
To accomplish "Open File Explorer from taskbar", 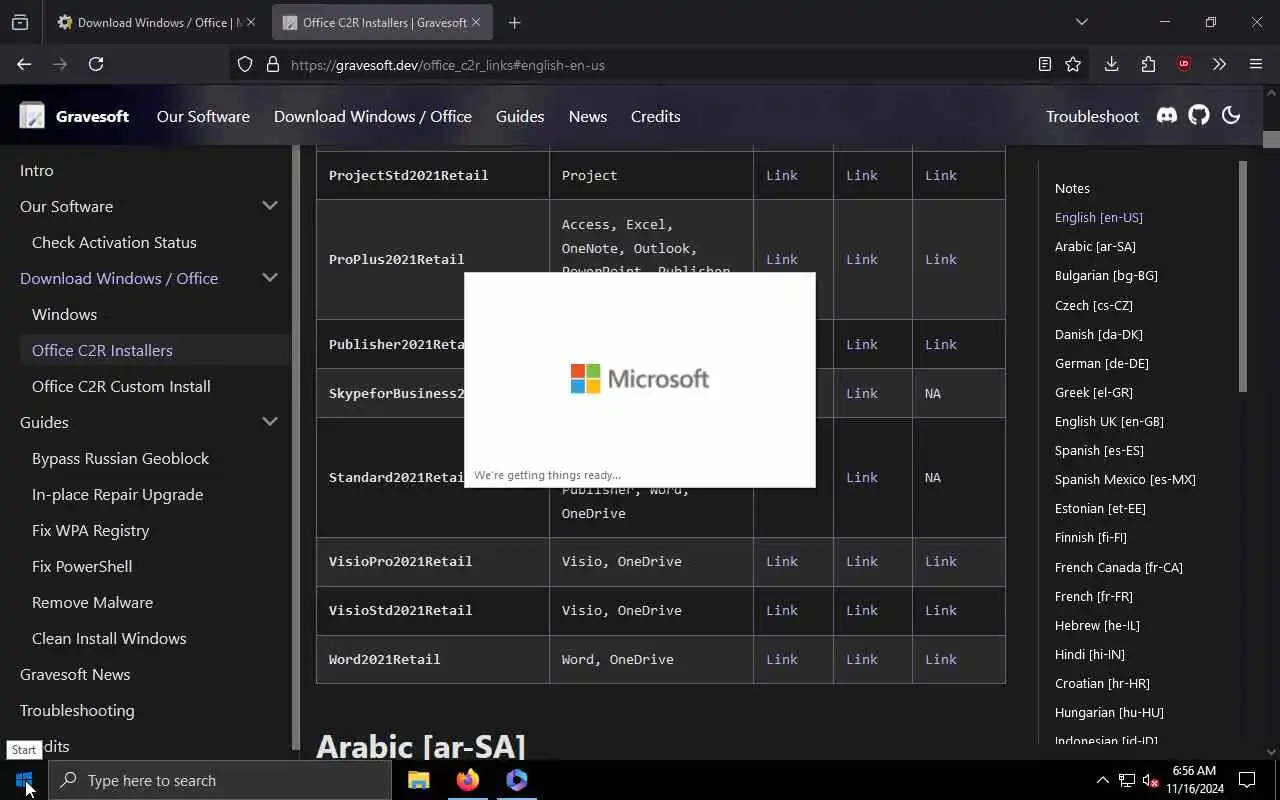I will tap(418, 780).
